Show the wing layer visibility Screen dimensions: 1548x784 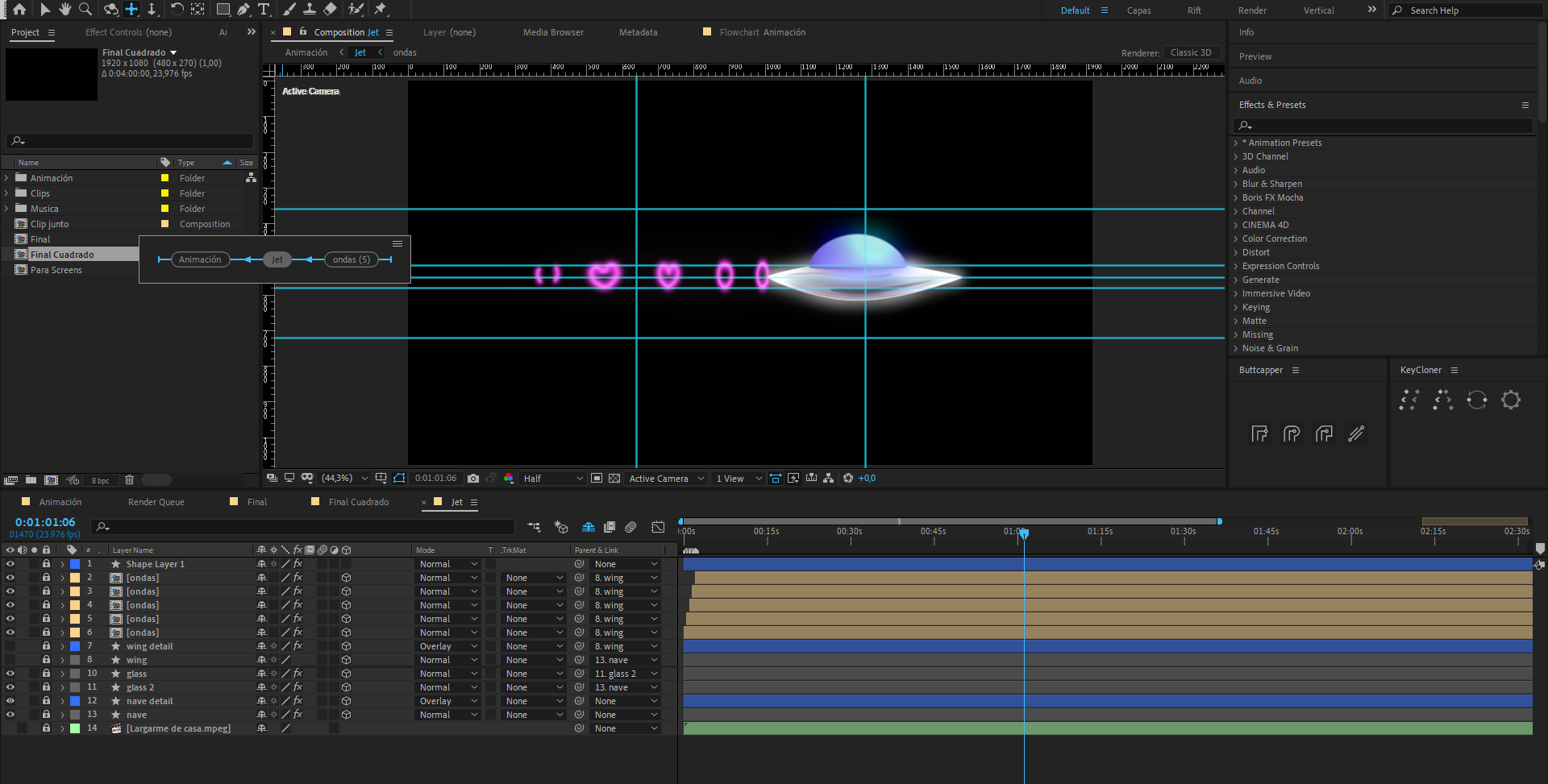(x=10, y=660)
